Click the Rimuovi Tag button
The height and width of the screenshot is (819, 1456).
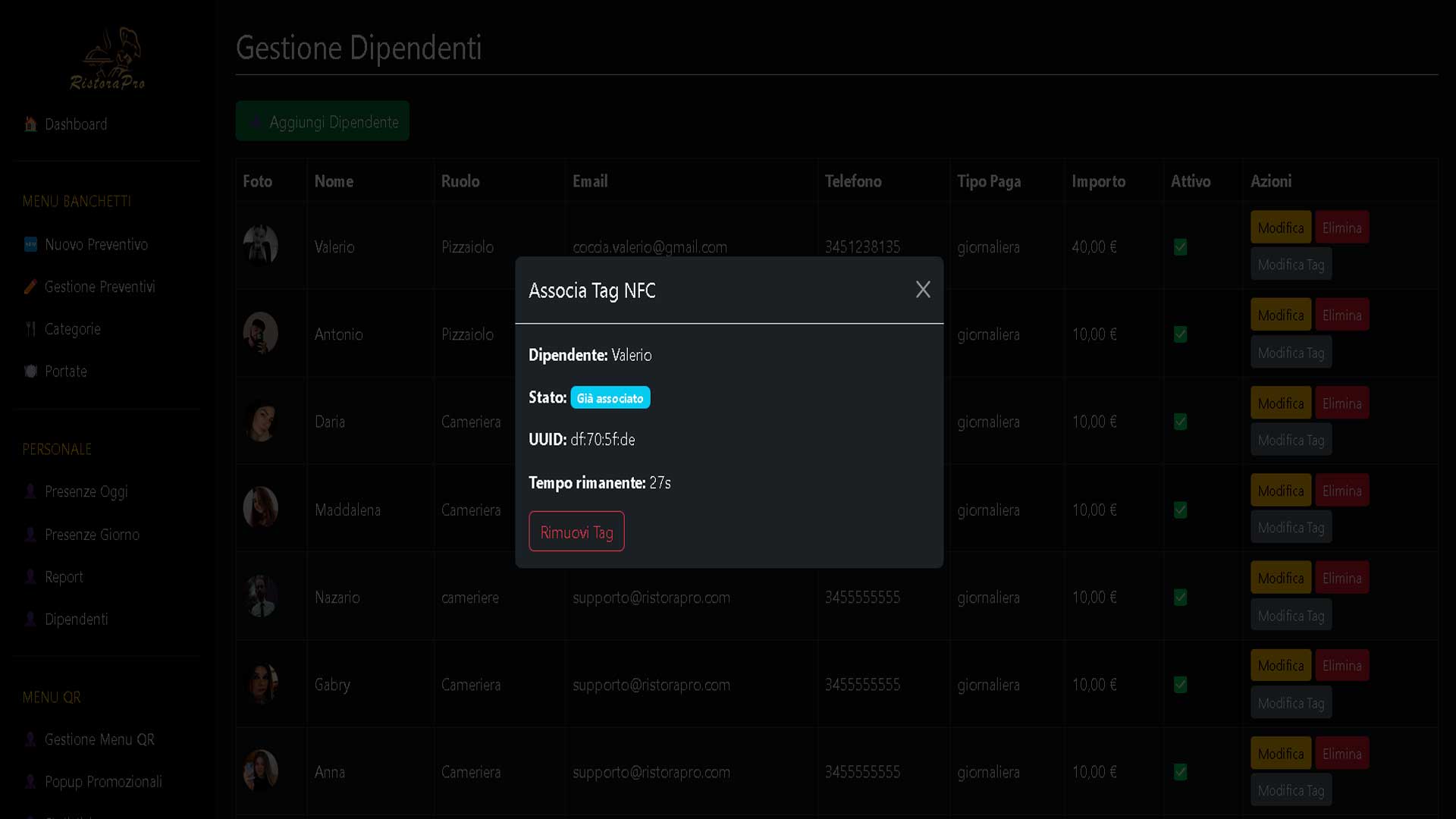point(576,532)
